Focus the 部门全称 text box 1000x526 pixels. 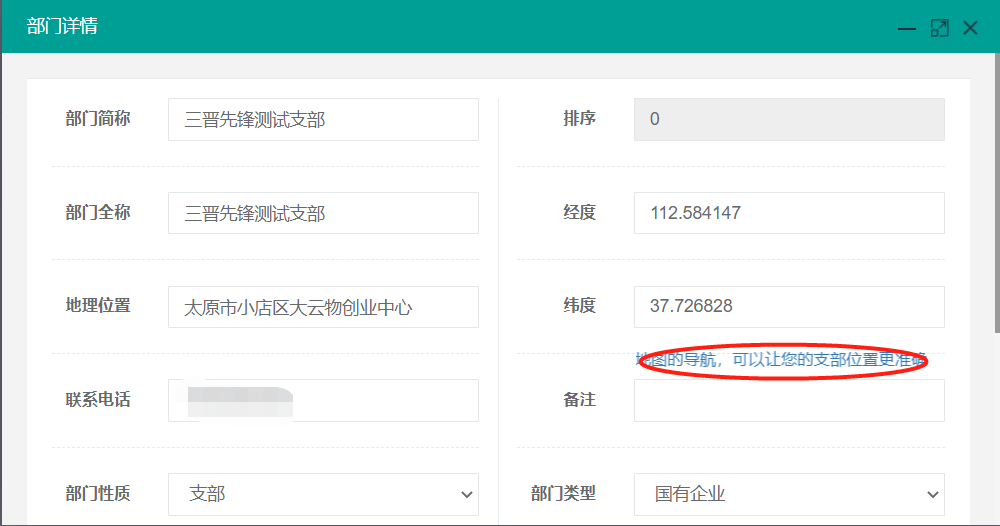coord(323,213)
